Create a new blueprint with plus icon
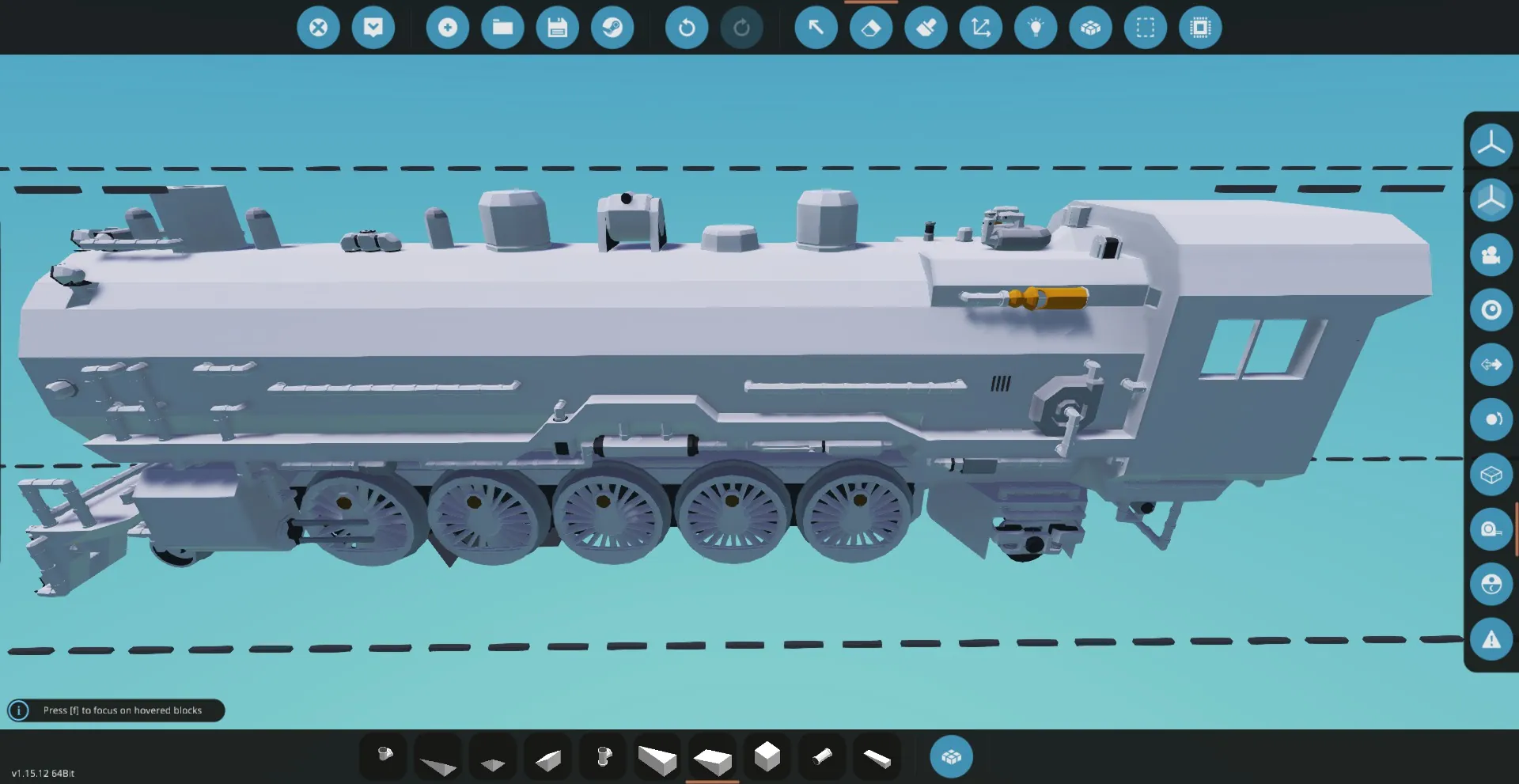The image size is (1519, 784). point(447,28)
